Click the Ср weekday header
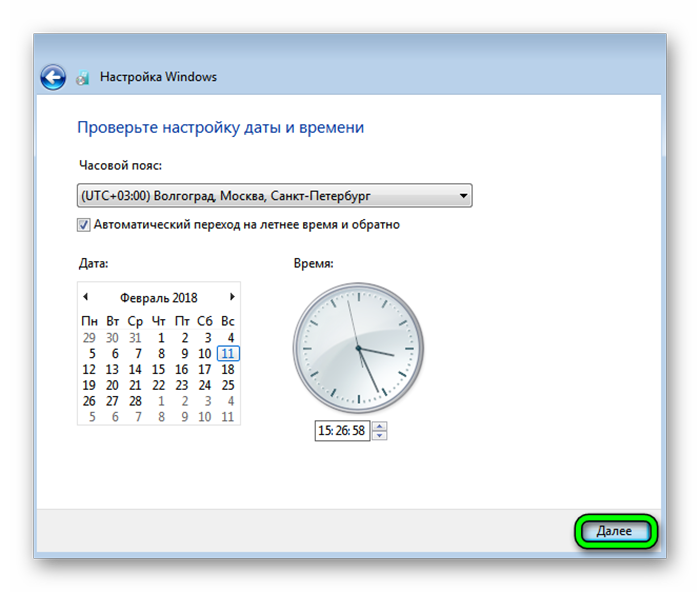The image size is (700, 592). pos(135,321)
